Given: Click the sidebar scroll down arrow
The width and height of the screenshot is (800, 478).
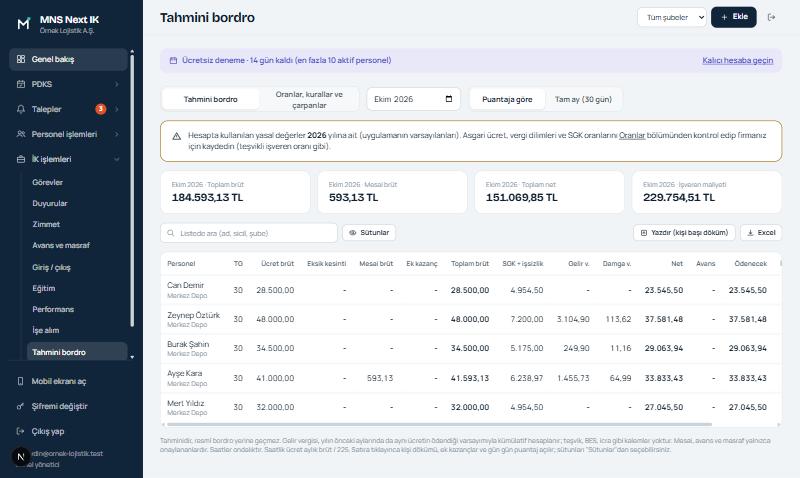Looking at the screenshot, I should pos(132,357).
